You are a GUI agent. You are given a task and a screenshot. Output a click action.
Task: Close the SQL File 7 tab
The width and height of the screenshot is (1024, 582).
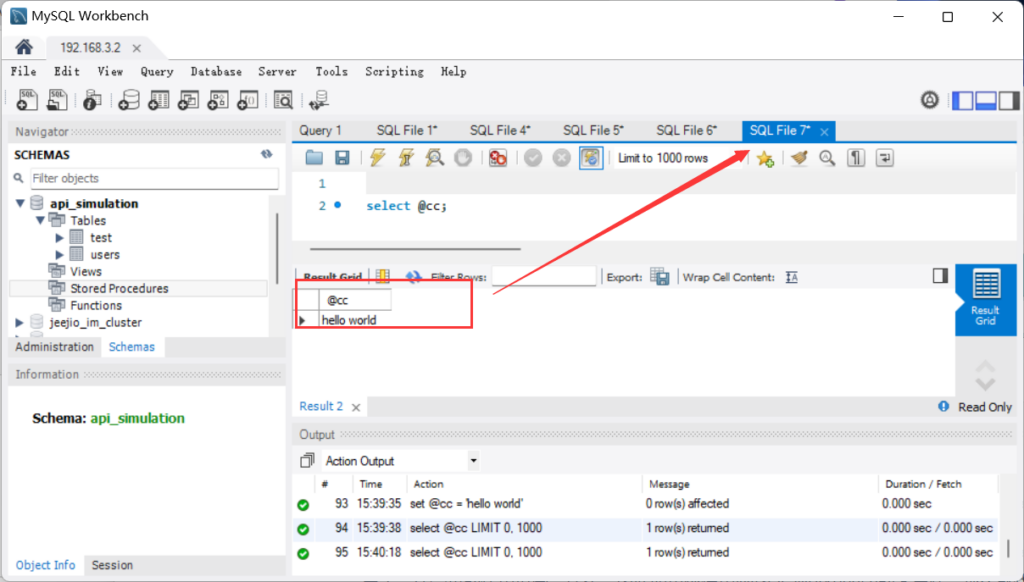click(825, 132)
